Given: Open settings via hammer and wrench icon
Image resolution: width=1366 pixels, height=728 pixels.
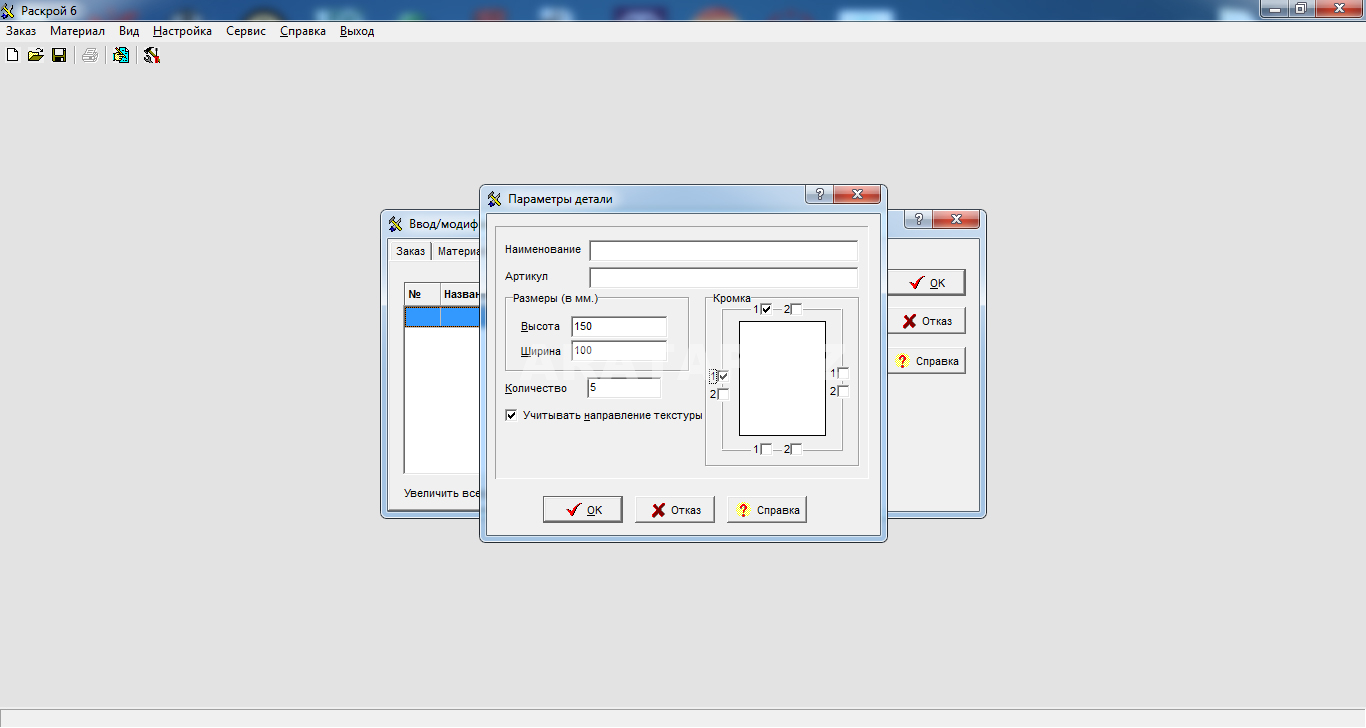Looking at the screenshot, I should coord(152,55).
